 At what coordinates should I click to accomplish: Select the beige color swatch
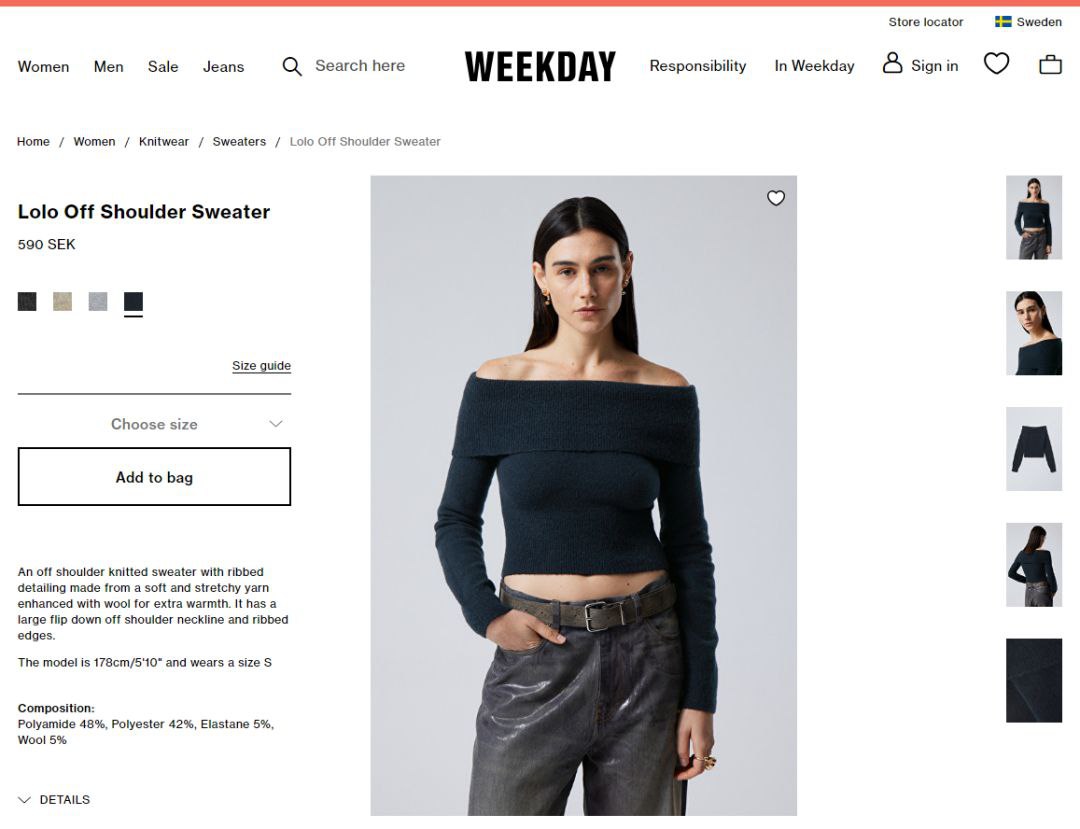tap(63, 302)
